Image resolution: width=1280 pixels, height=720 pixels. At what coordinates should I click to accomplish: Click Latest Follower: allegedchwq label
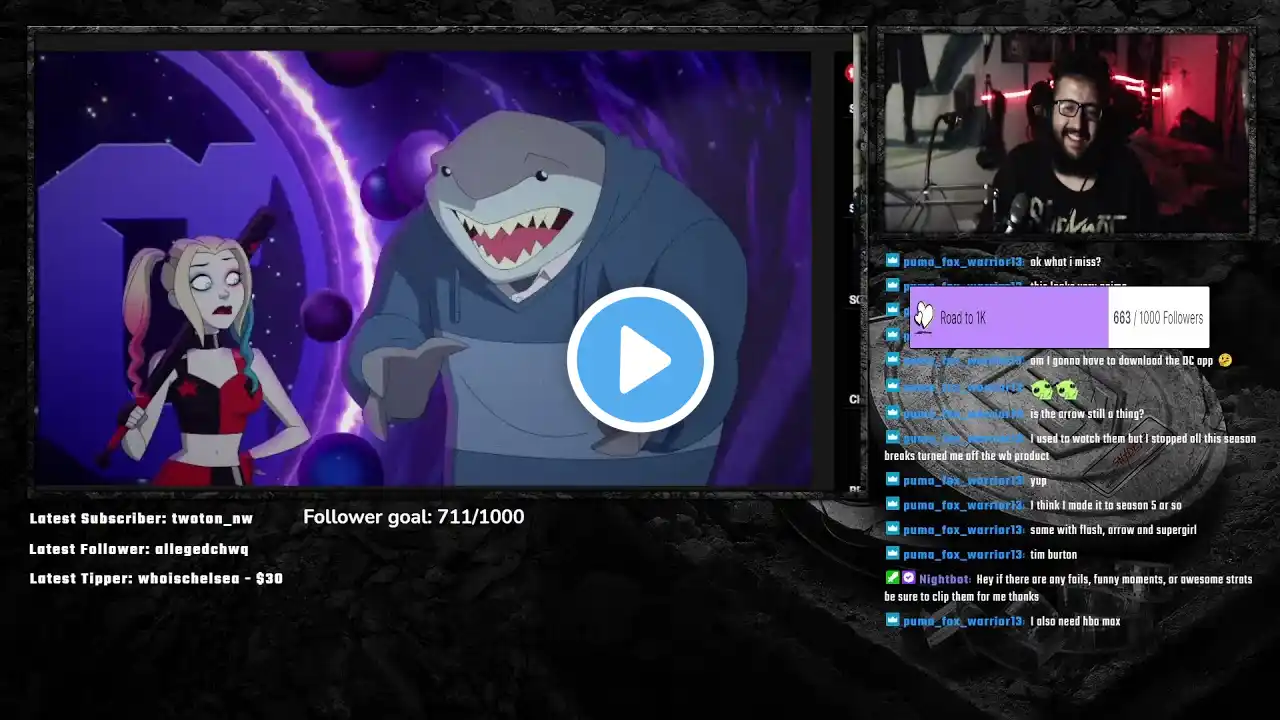coord(139,549)
